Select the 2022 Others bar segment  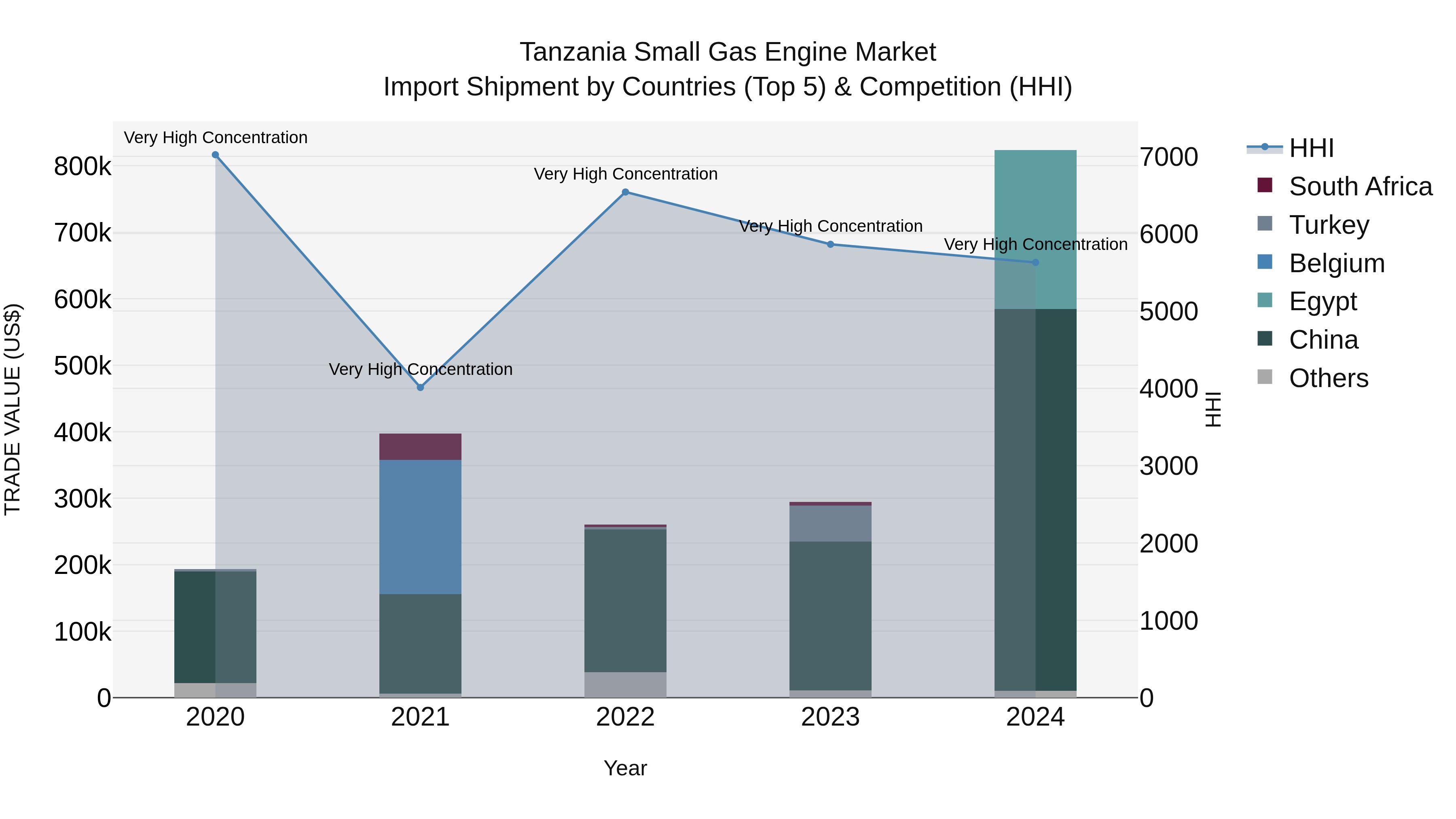click(625, 684)
